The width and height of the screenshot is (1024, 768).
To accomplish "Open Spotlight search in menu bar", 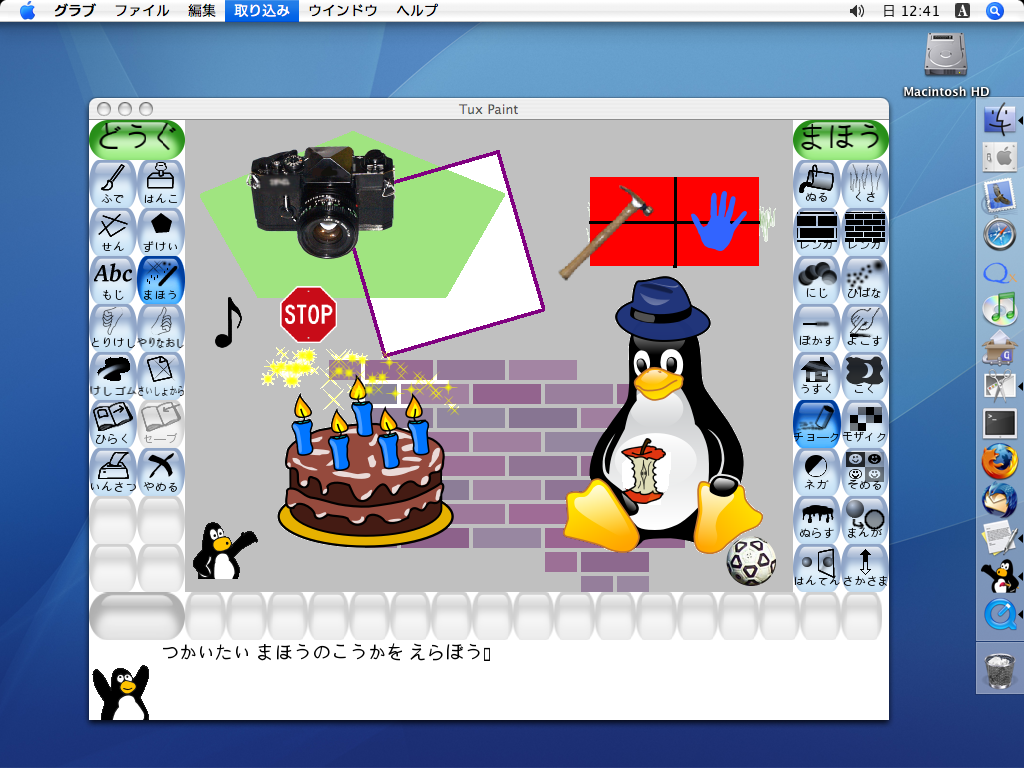I will click(x=995, y=10).
